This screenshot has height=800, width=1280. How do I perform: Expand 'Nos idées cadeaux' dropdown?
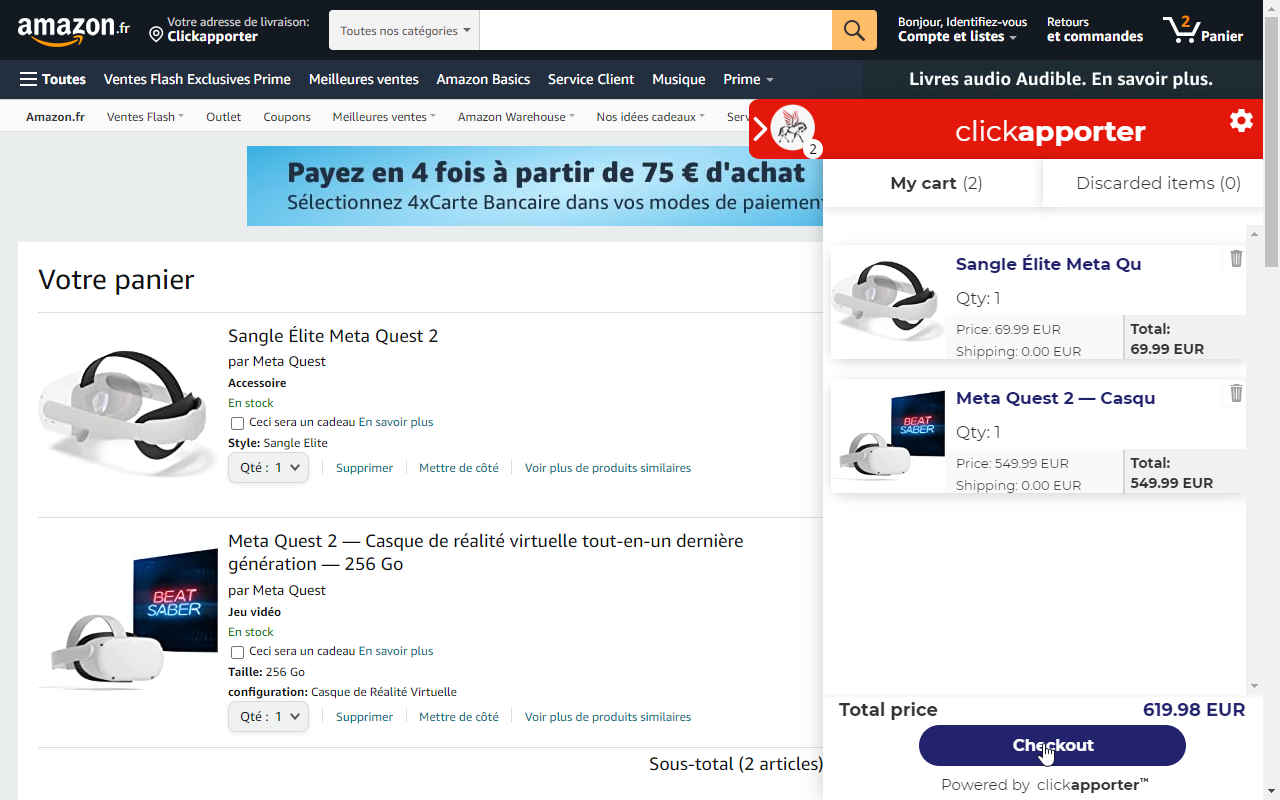650,117
